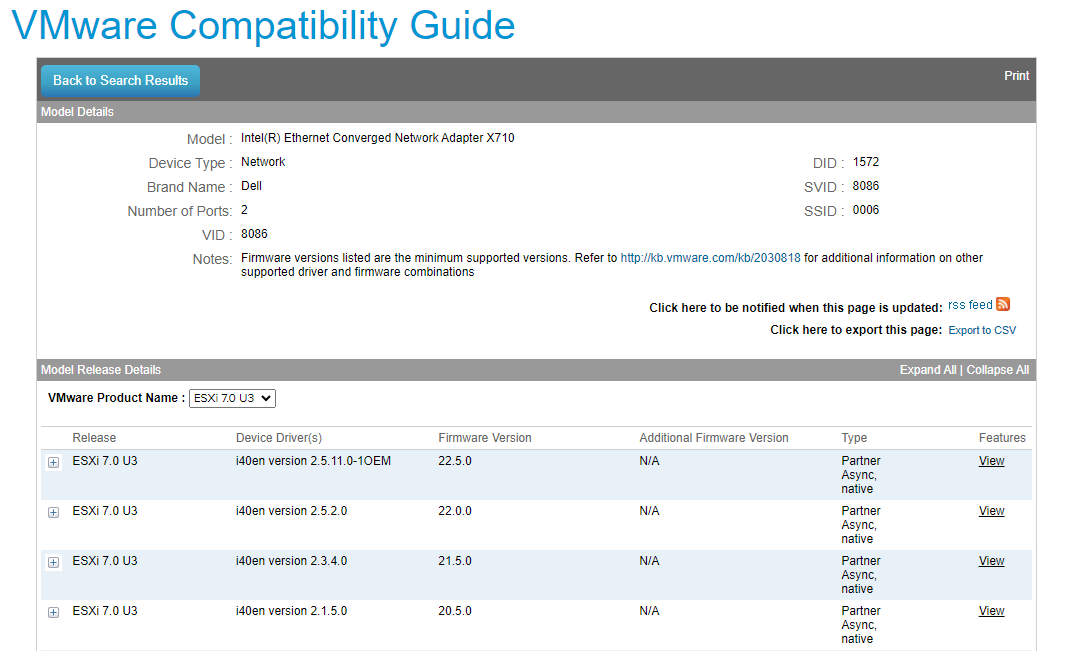Image resolution: width=1079 pixels, height=651 pixels.
Task: Expand details for driver i40en 2.5.11.0-1OEM
Action: click(x=53, y=463)
